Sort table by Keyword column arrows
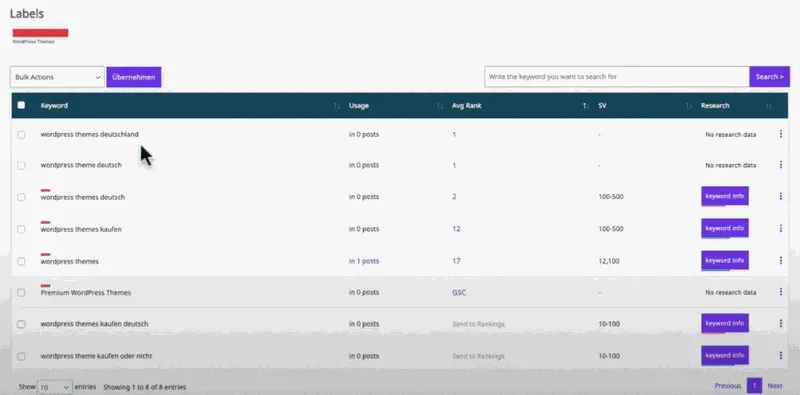The height and width of the screenshot is (395, 800). click(x=336, y=106)
